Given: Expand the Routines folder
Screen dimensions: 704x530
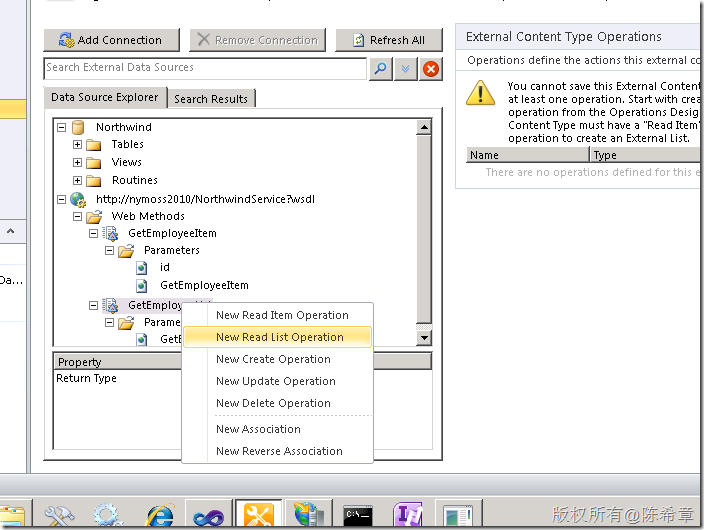Looking at the screenshot, I should coord(77,181).
